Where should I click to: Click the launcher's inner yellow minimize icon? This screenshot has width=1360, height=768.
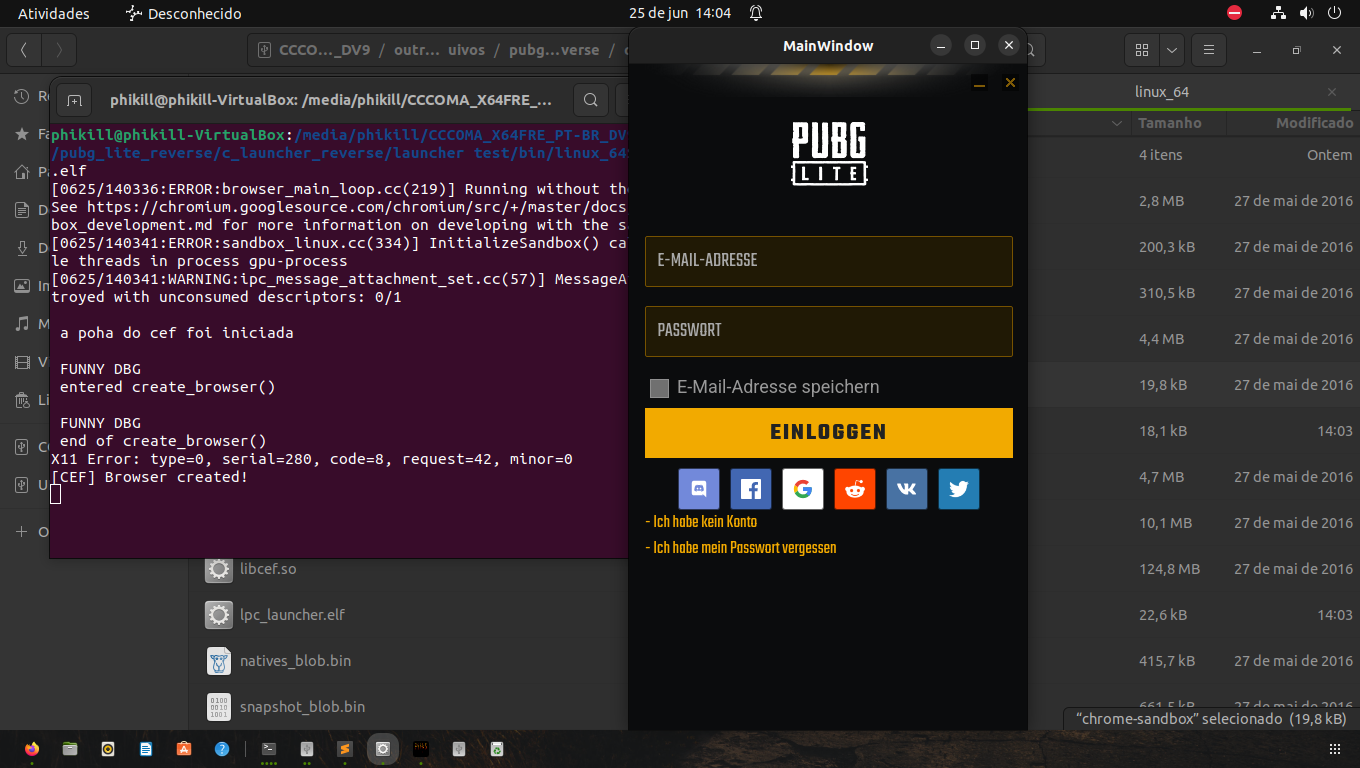click(x=980, y=83)
